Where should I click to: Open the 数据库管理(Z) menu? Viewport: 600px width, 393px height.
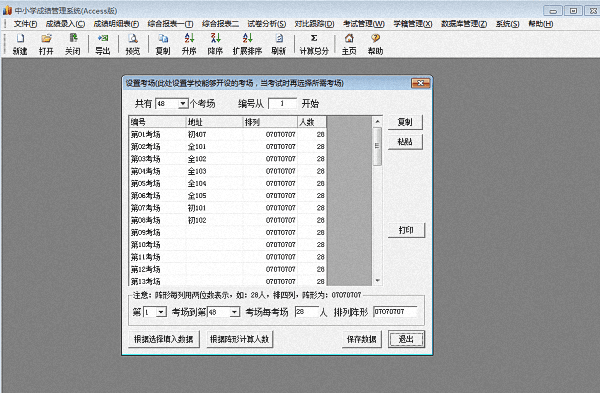pyautogui.click(x=464, y=24)
